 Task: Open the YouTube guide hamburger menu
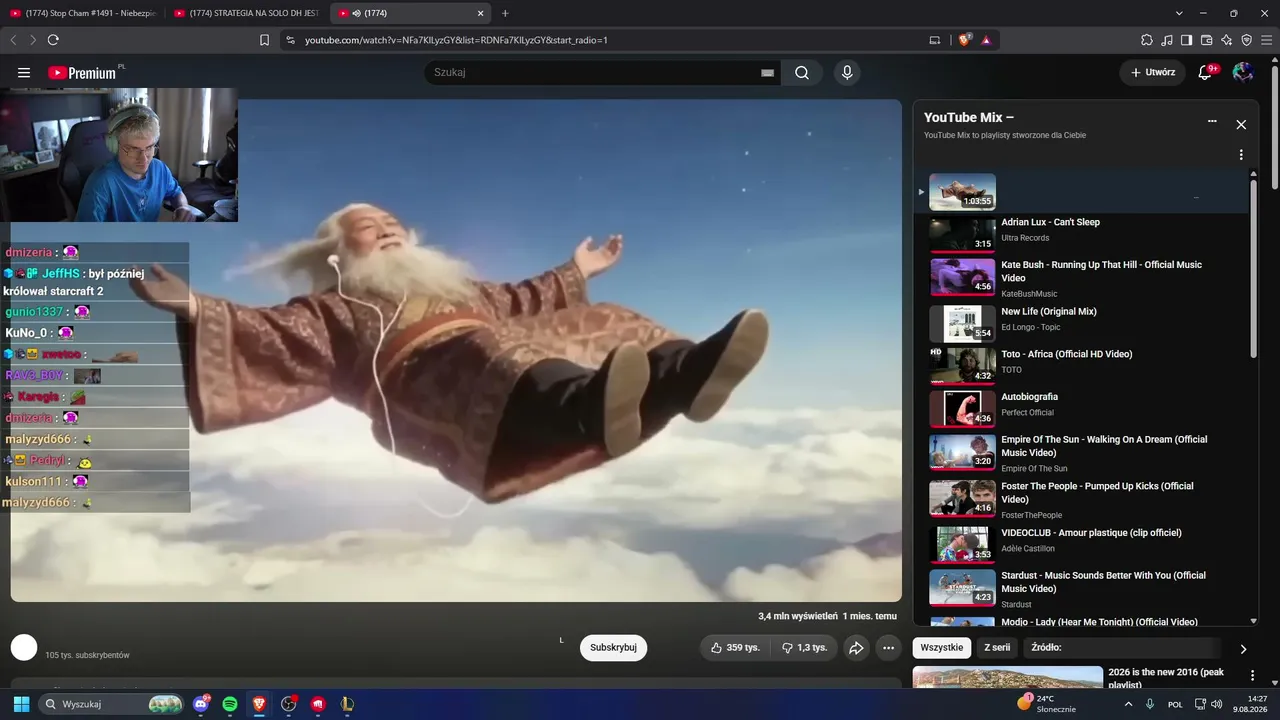(x=24, y=73)
